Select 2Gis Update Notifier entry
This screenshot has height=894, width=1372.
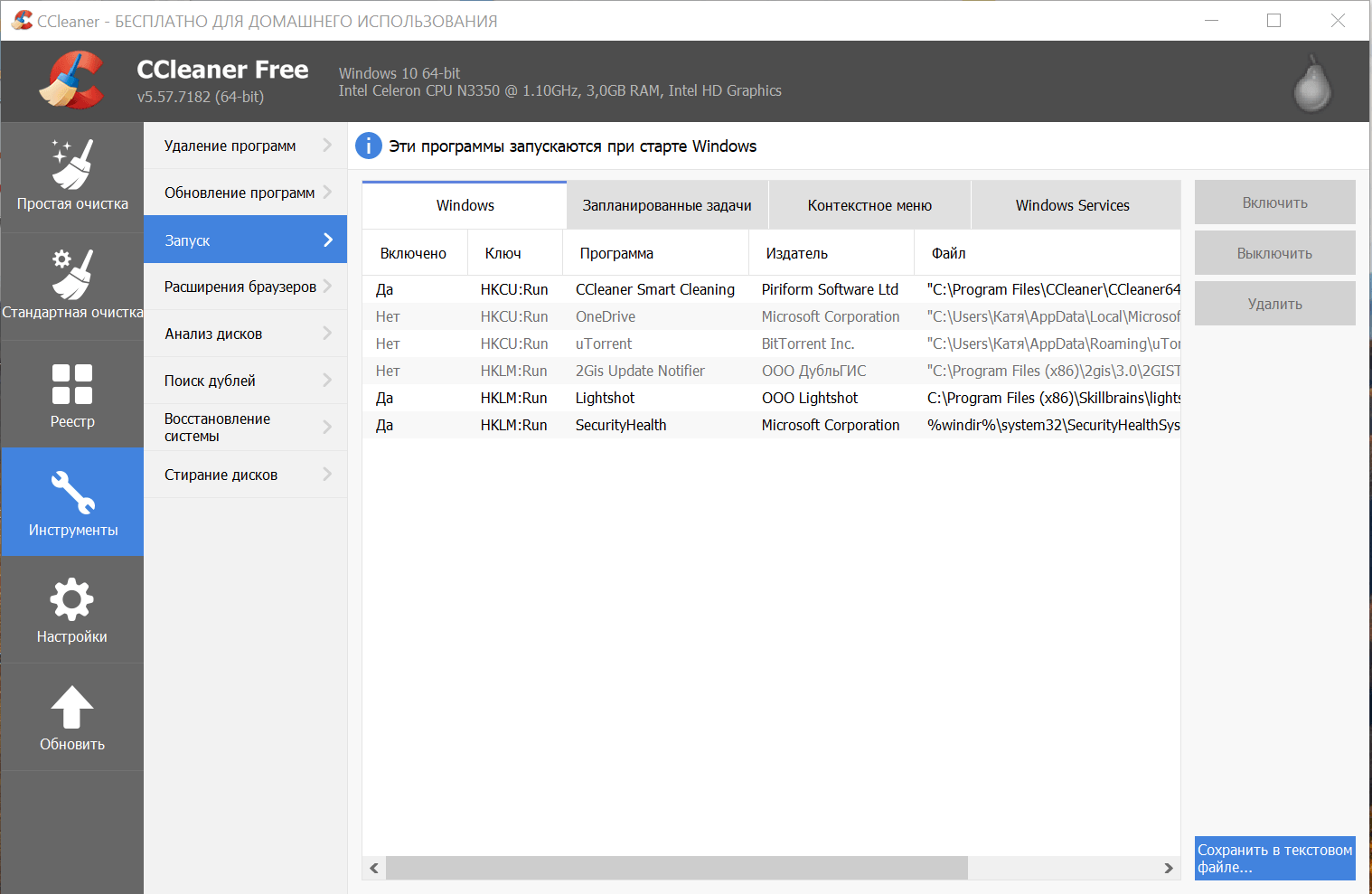point(771,371)
